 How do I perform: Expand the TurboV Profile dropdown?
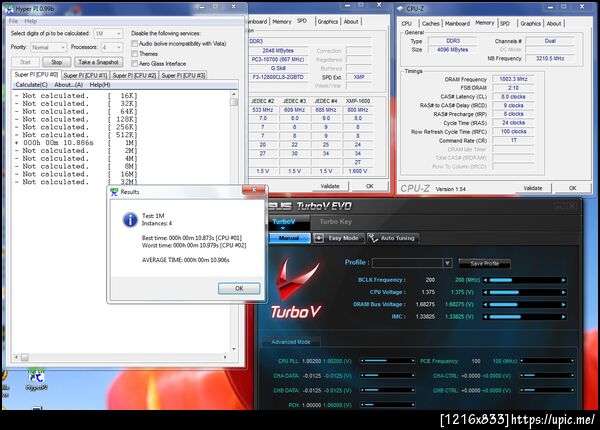447,263
